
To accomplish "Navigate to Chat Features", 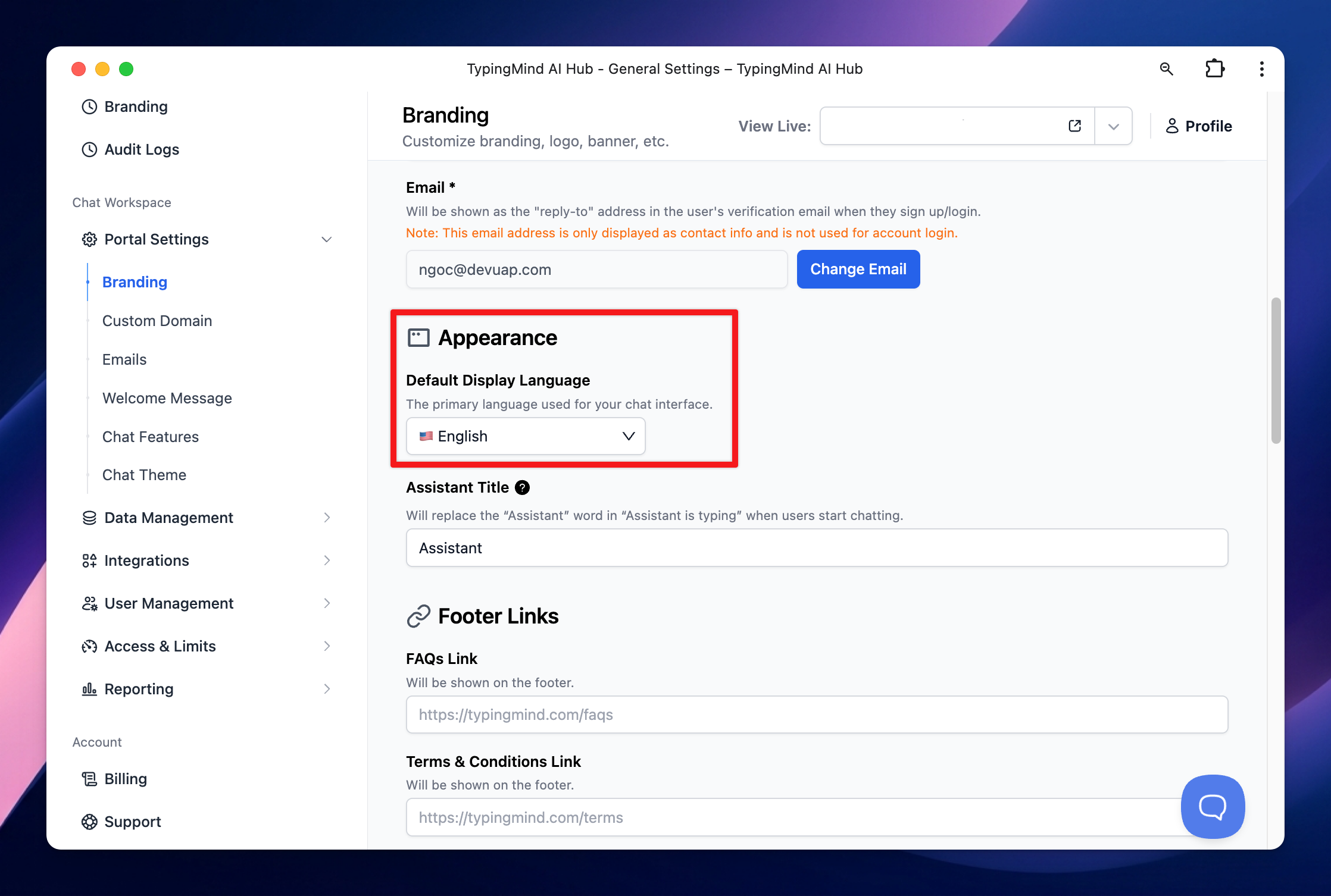I will tap(151, 437).
